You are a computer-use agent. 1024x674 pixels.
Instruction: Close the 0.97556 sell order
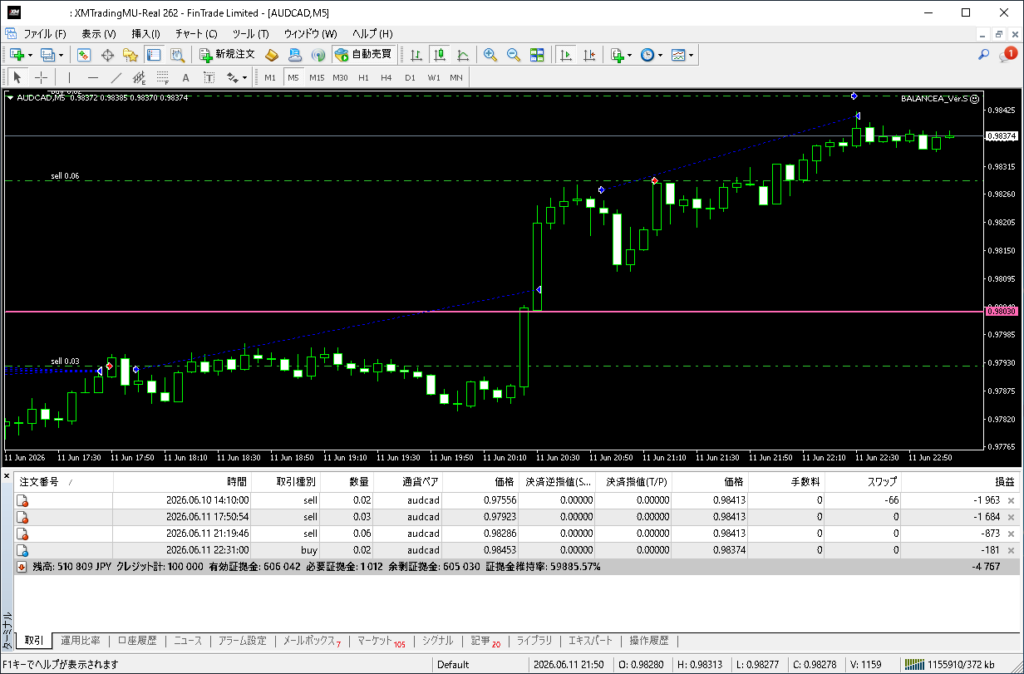click(x=1011, y=500)
